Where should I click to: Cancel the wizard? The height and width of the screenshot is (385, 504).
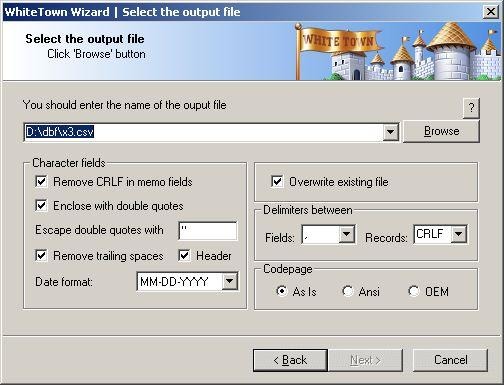tap(450, 360)
